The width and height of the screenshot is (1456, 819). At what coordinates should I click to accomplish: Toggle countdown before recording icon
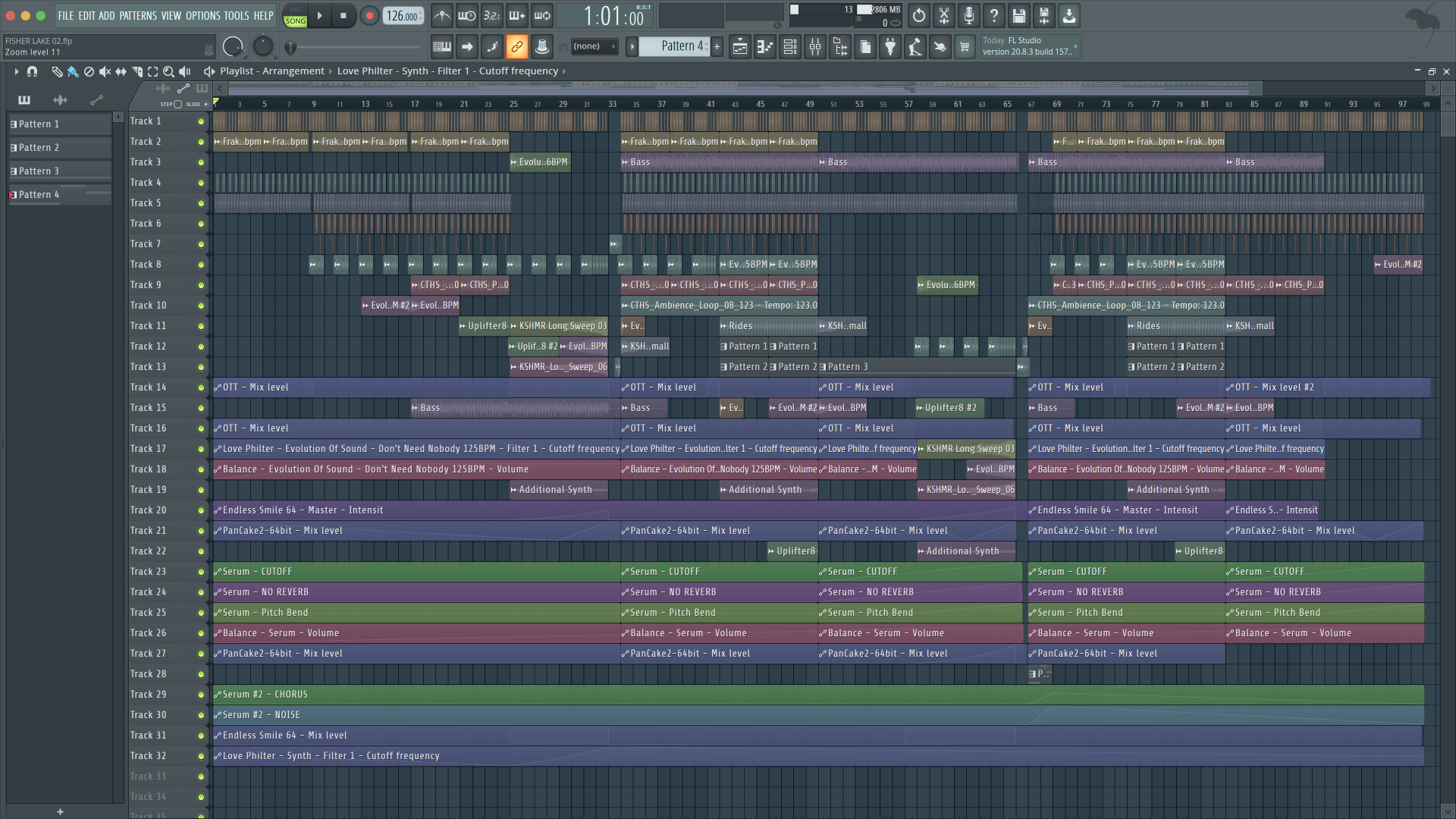(x=492, y=15)
